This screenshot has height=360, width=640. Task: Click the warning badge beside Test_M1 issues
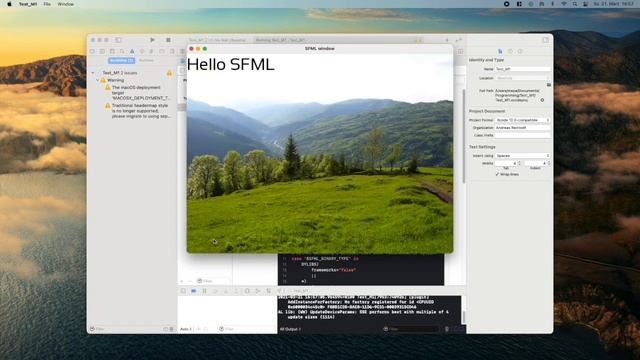tap(169, 73)
